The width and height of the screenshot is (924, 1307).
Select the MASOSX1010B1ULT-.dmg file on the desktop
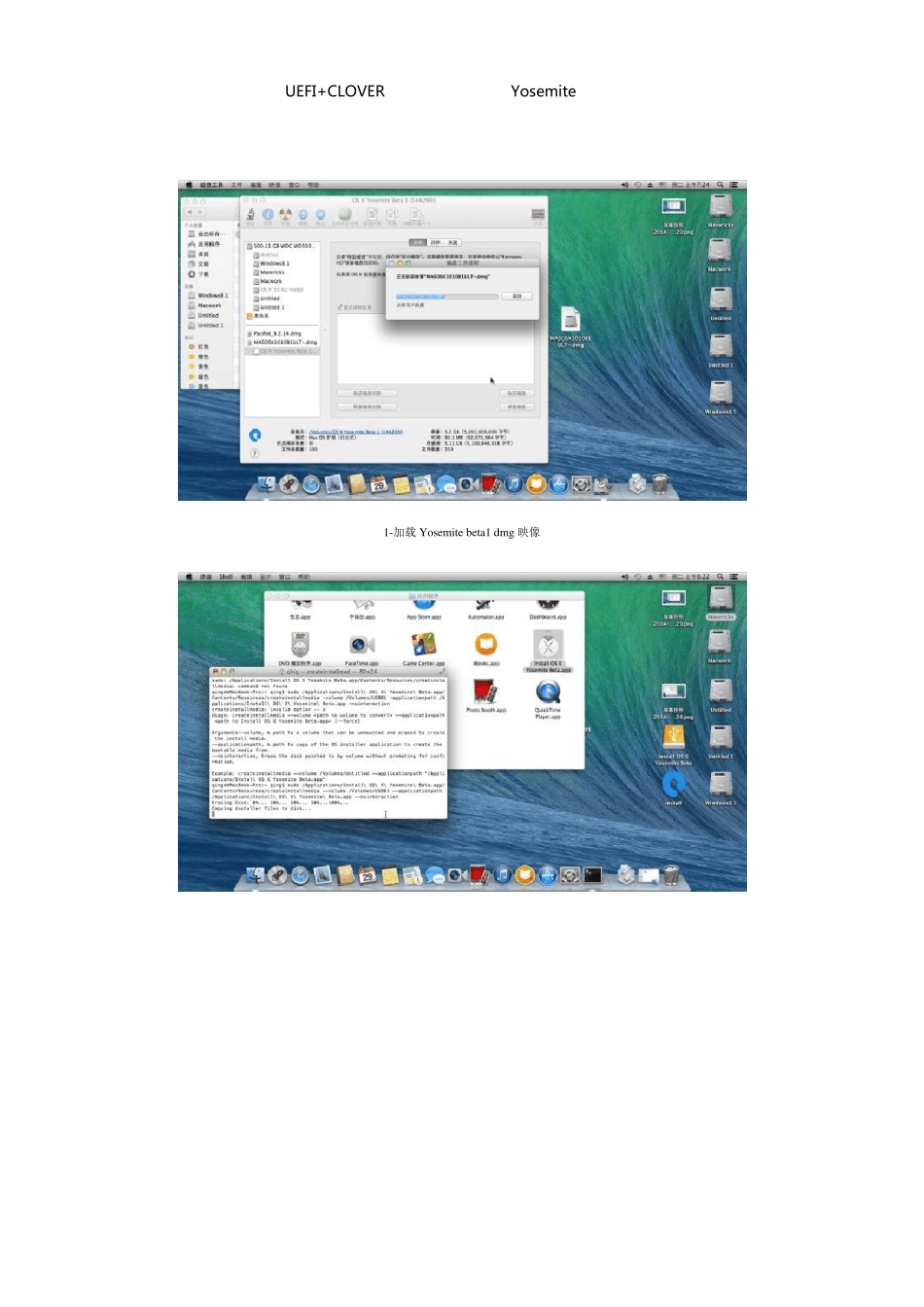click(571, 326)
